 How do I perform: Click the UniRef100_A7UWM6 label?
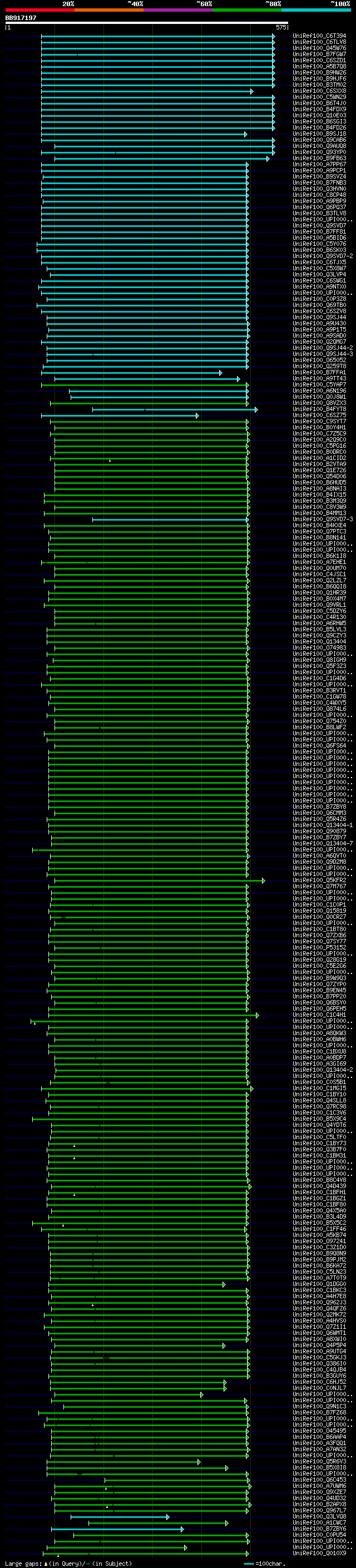point(319,1485)
